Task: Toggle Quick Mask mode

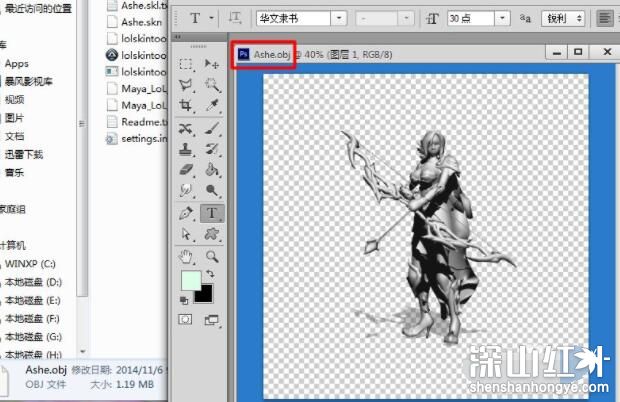Action: (186, 319)
